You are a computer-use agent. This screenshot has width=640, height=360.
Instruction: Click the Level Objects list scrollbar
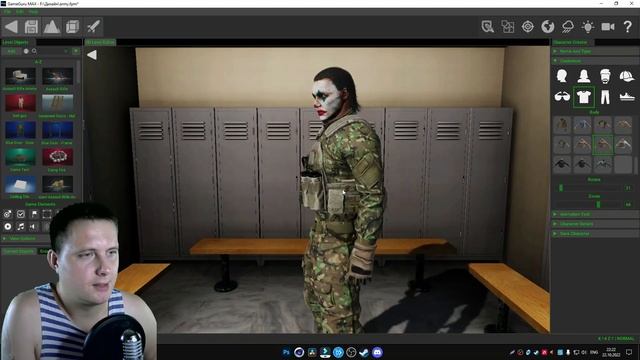pyautogui.click(x=78, y=73)
